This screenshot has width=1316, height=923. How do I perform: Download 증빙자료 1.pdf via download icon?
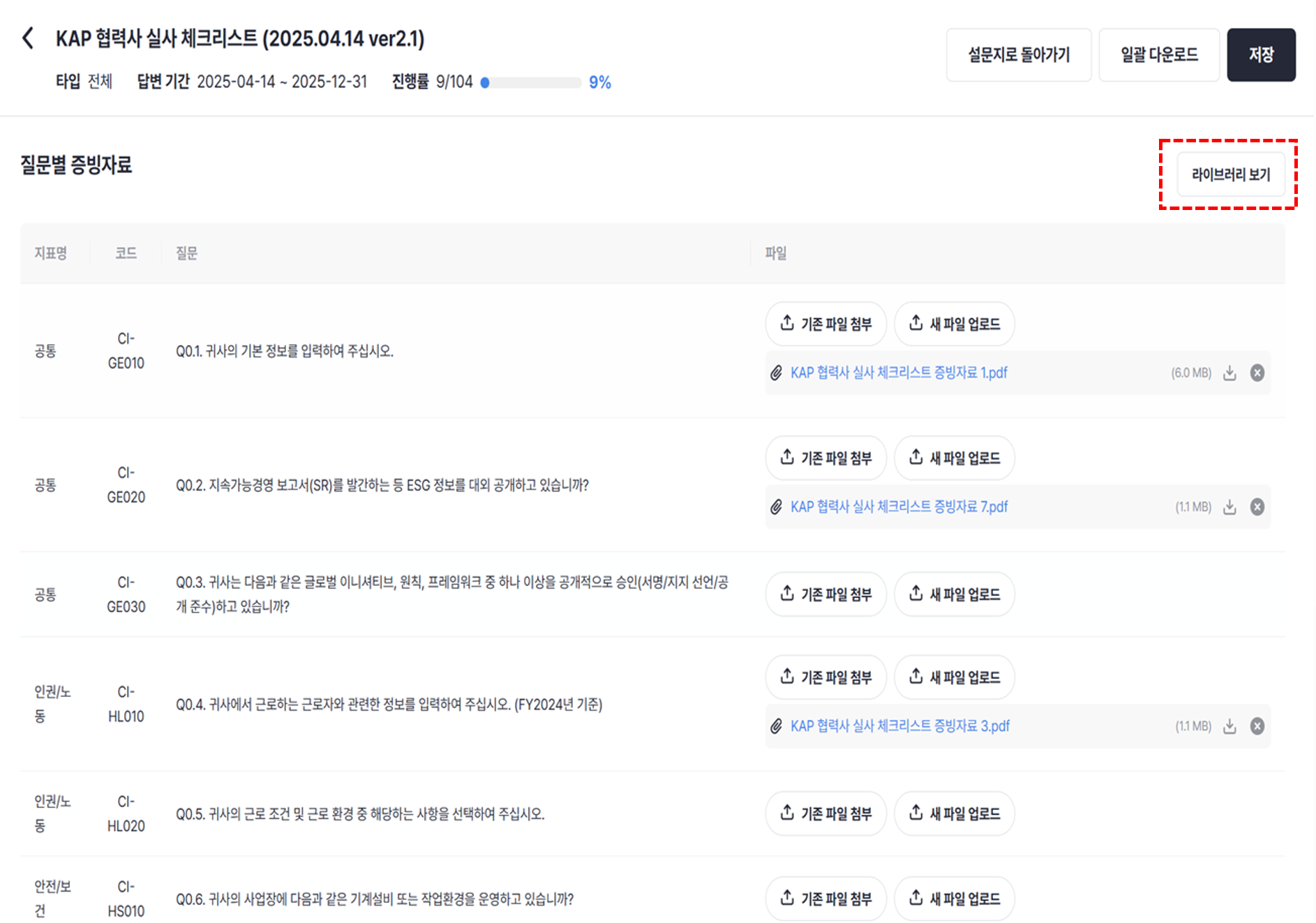tap(1229, 373)
